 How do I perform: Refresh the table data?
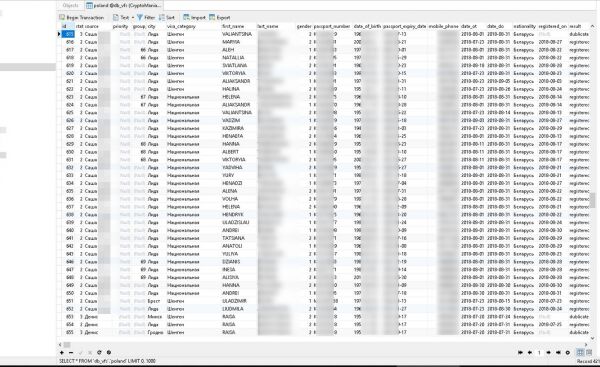(99, 352)
